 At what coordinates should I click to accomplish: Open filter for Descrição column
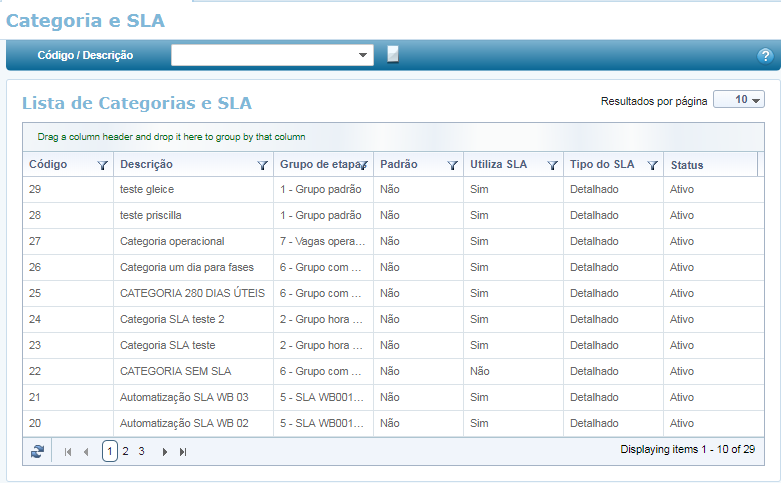pos(263,165)
